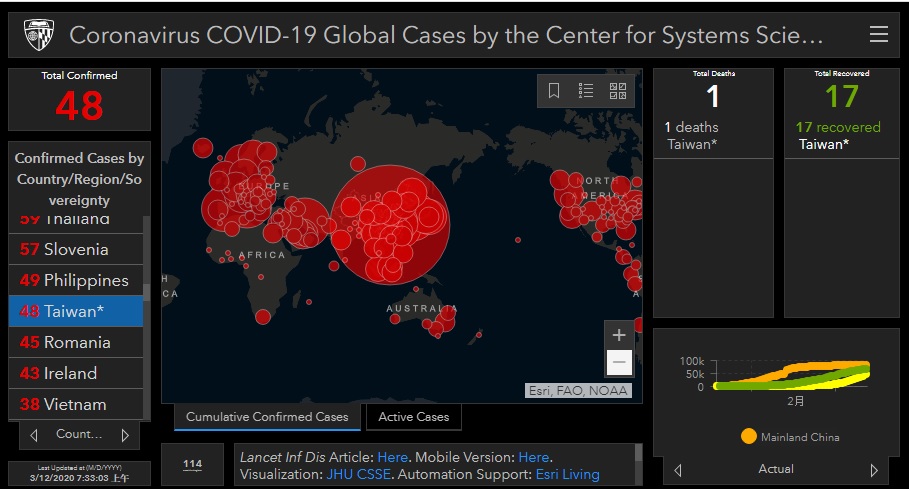Open the Lancet article Here link
This screenshot has width=909, height=489.
[392, 457]
